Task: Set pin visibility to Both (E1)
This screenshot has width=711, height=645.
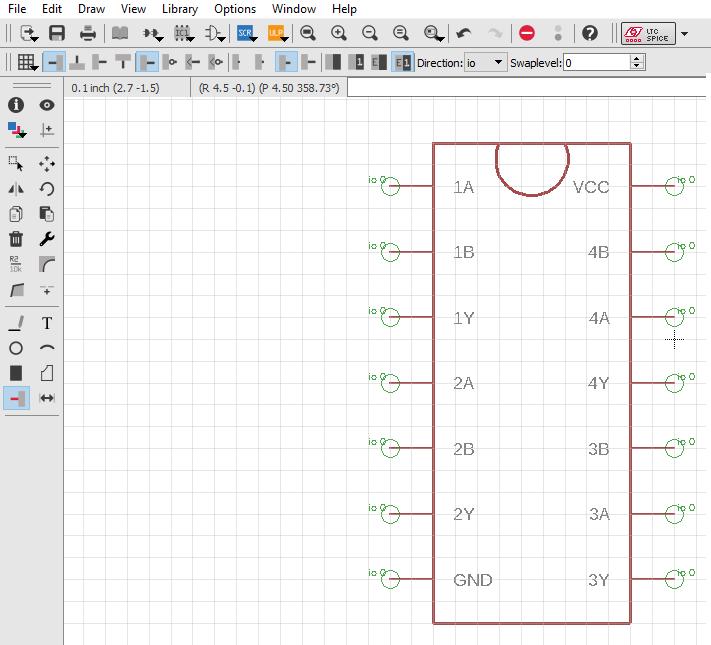Action: (x=402, y=62)
